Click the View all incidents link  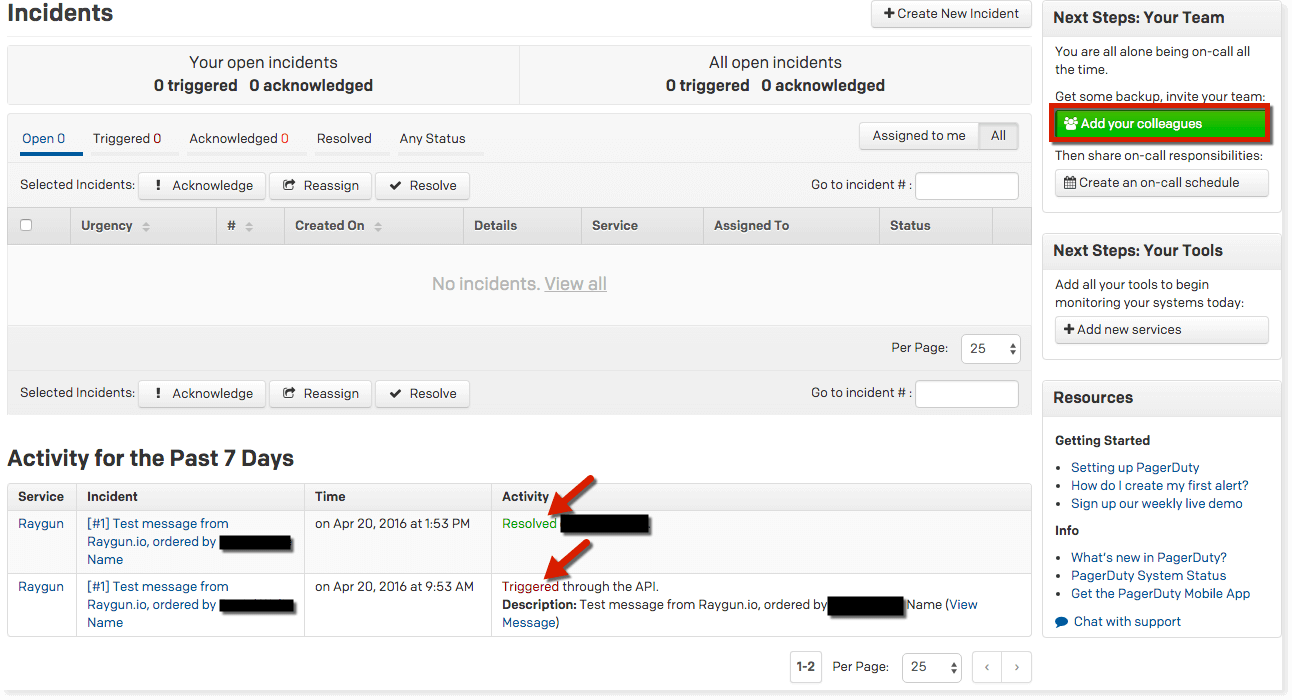575,284
